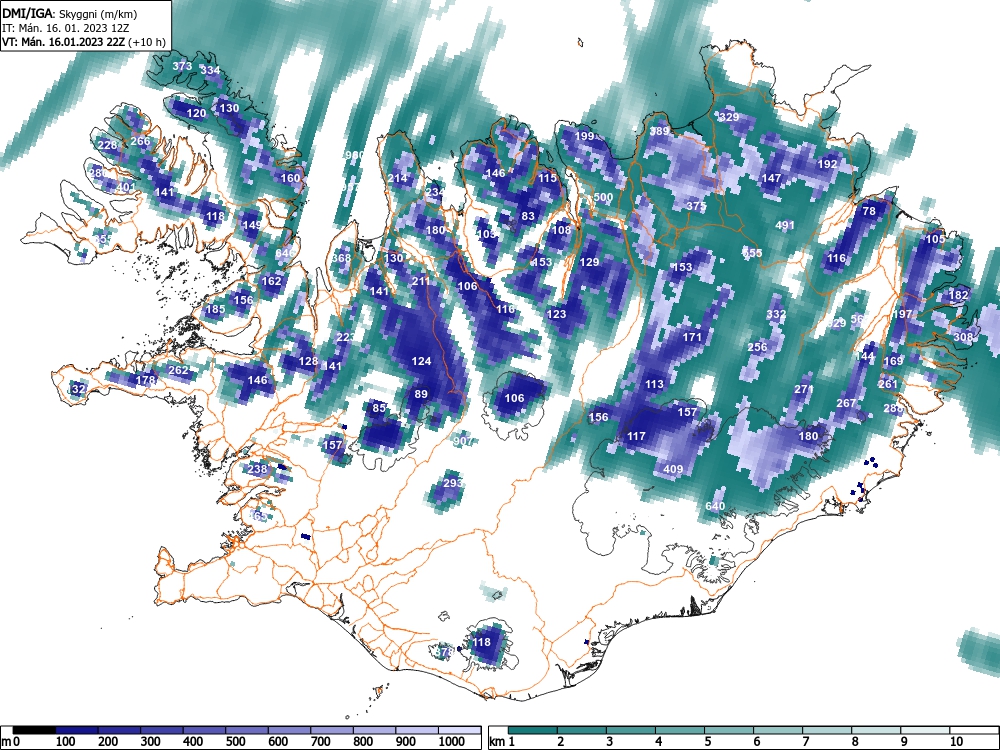Pick the 500–600 m legend swatch
This screenshot has height=750, width=1000.
(247, 731)
